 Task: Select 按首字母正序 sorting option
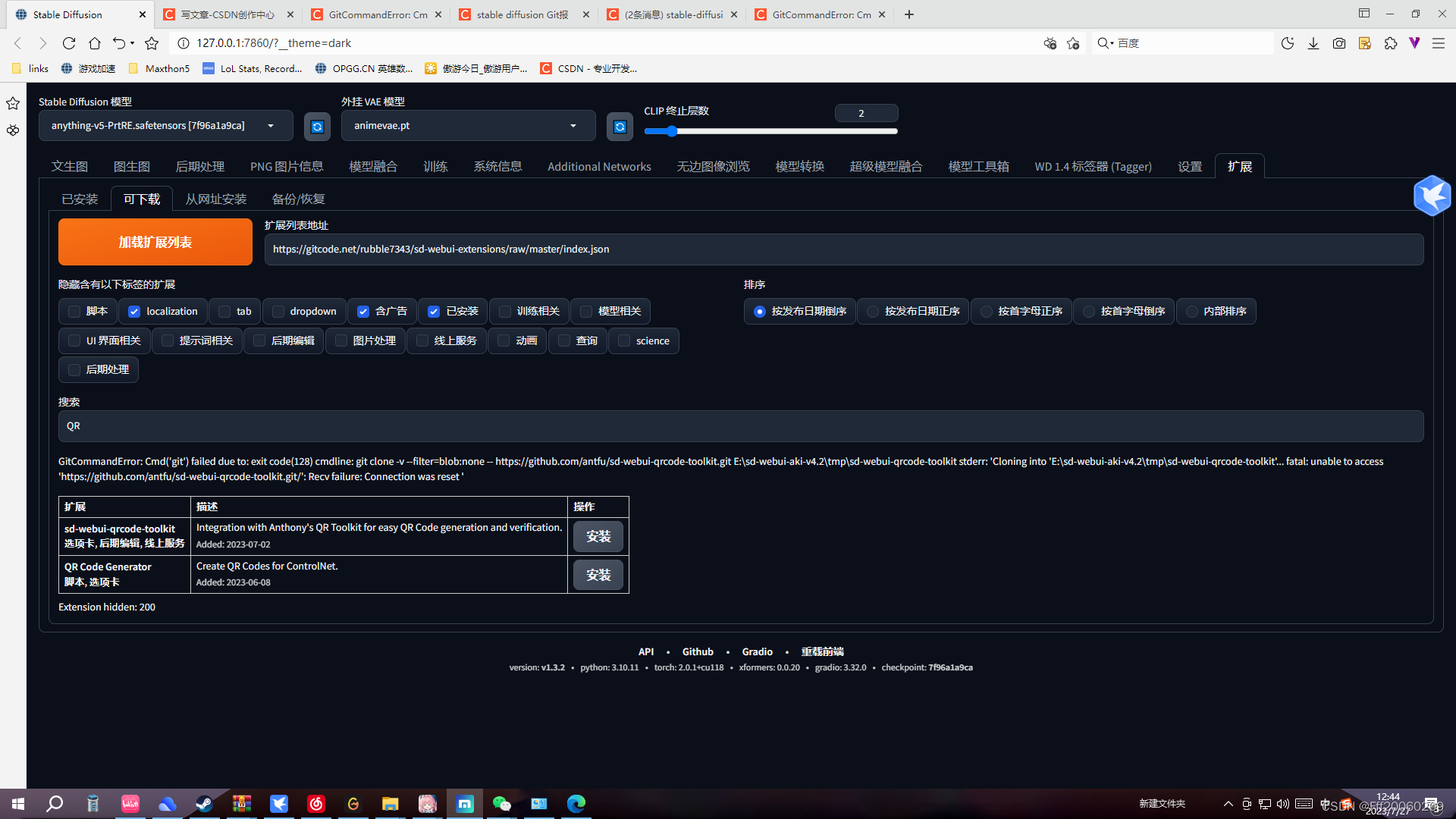click(986, 311)
